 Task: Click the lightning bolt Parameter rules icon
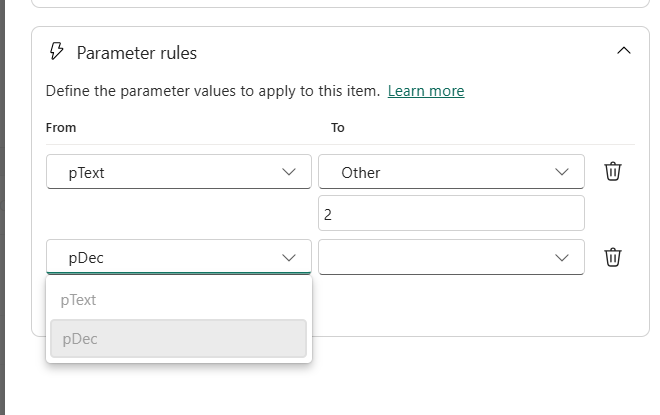[57, 52]
